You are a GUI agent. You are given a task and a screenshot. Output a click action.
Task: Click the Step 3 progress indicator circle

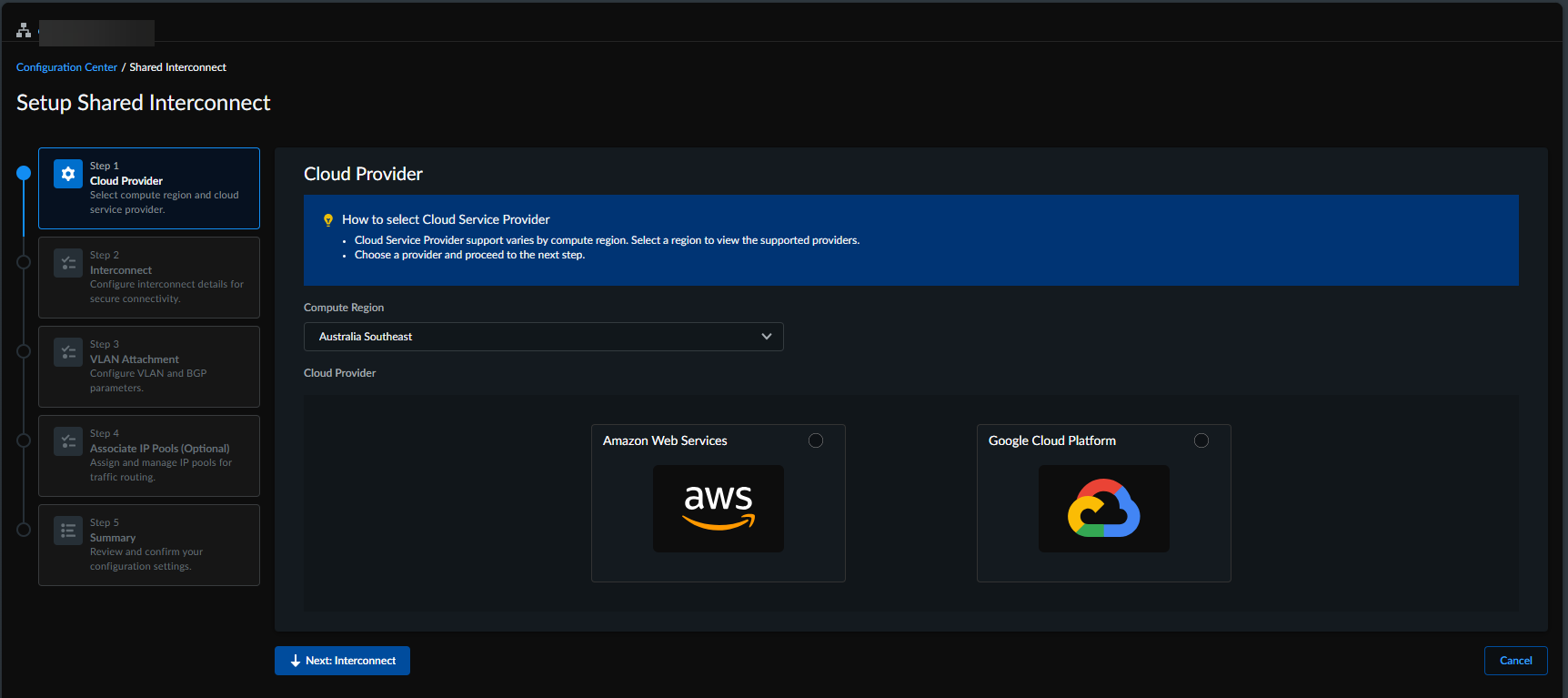point(24,351)
